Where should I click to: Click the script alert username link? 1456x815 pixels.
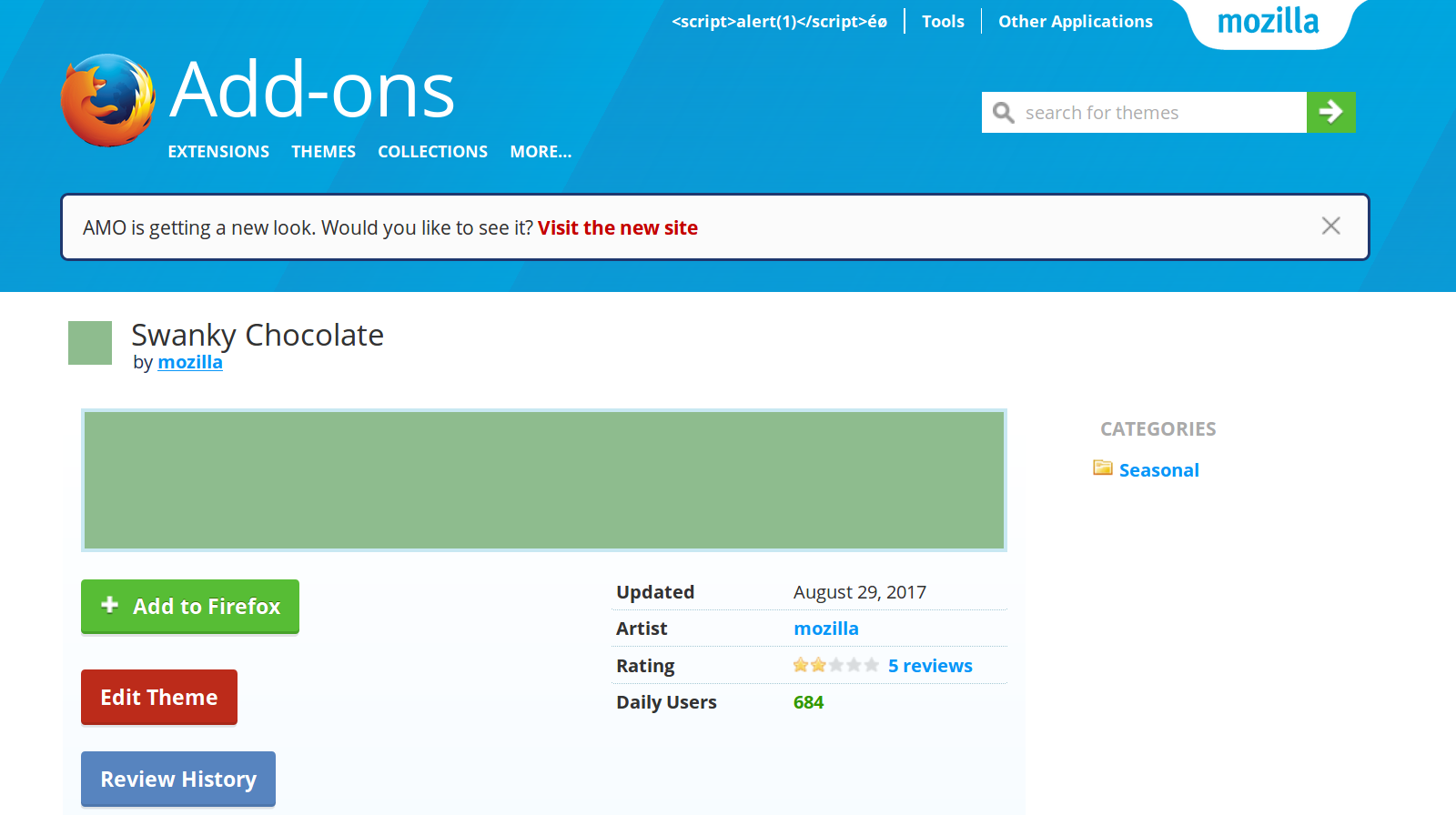click(x=779, y=21)
